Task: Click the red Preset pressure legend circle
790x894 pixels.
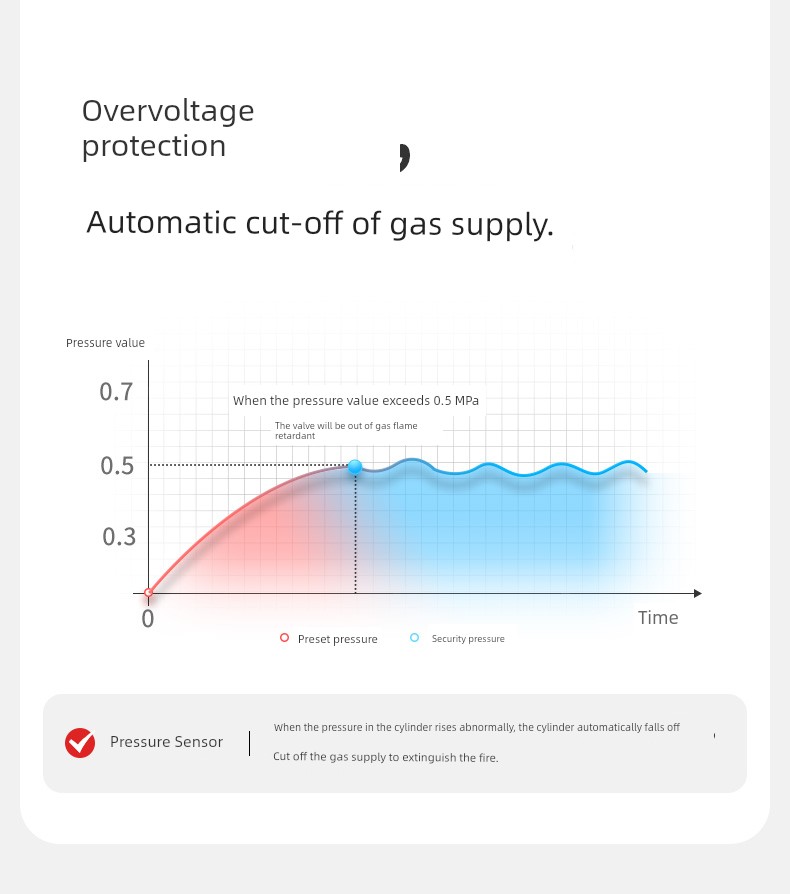Action: pos(284,638)
